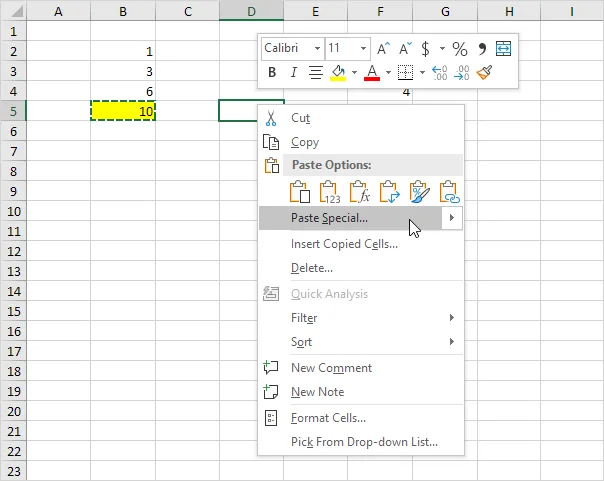Select Paste Link clipboard icon
This screenshot has height=481, width=604.
click(x=449, y=191)
